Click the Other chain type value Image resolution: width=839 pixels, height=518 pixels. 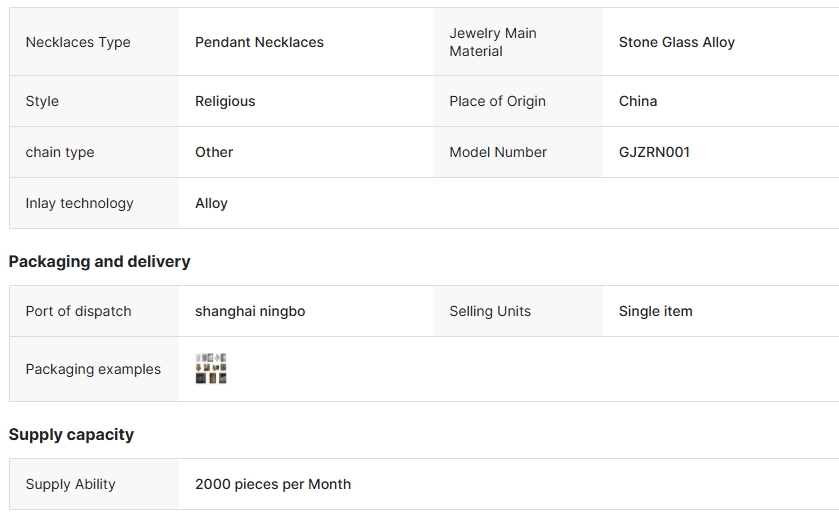click(x=214, y=152)
